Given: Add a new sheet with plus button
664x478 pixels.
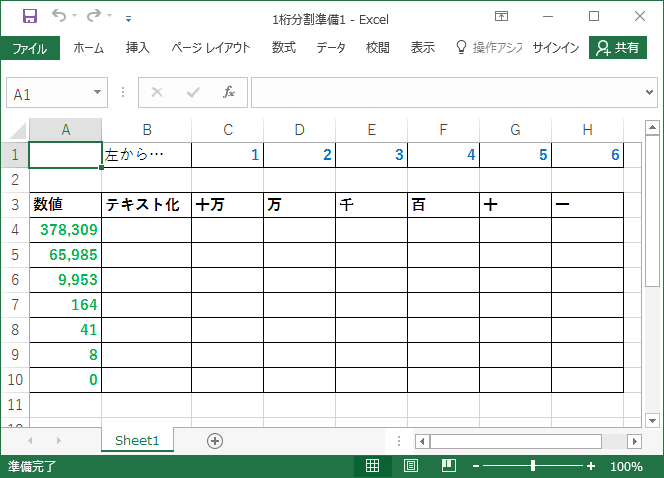Looking at the screenshot, I should [215, 441].
